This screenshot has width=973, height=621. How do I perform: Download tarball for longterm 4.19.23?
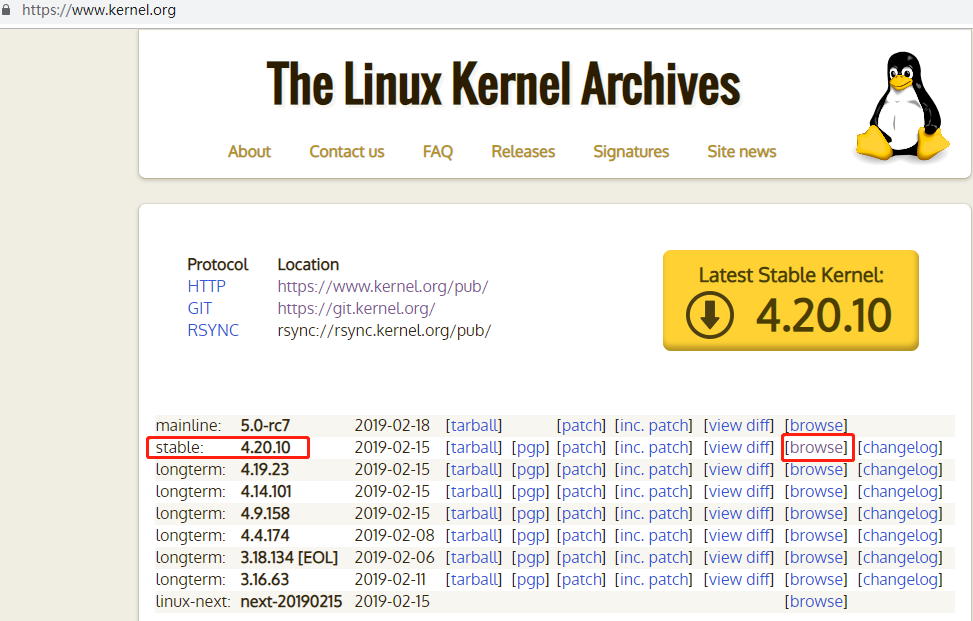(x=474, y=470)
